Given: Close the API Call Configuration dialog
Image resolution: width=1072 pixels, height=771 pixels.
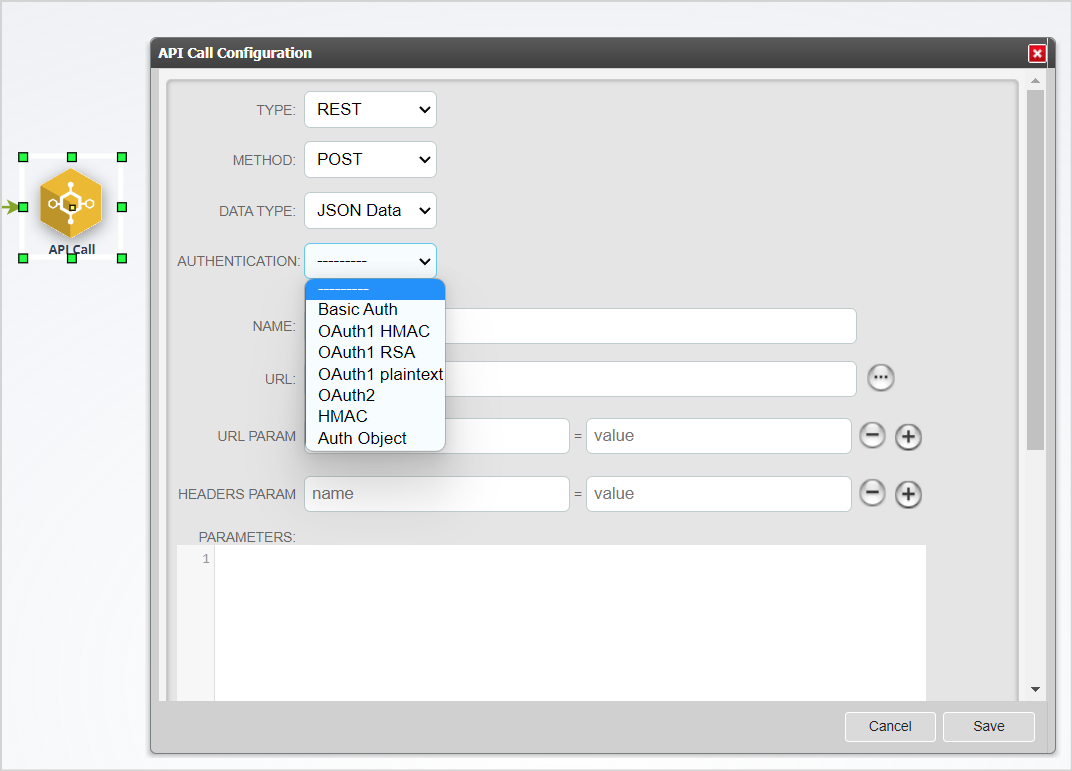Looking at the screenshot, I should click(1037, 53).
